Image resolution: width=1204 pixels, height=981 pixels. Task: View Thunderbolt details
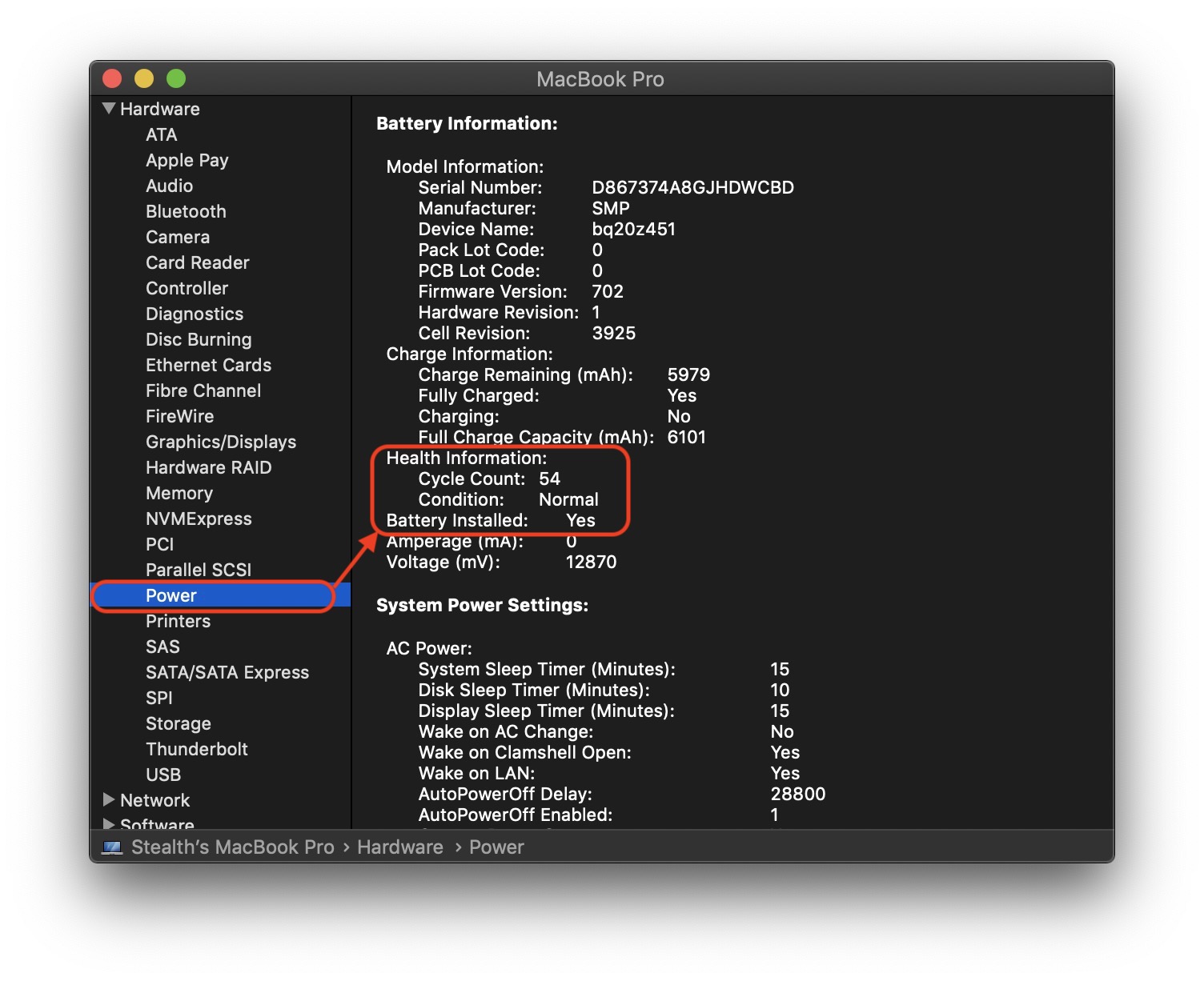coord(197,749)
